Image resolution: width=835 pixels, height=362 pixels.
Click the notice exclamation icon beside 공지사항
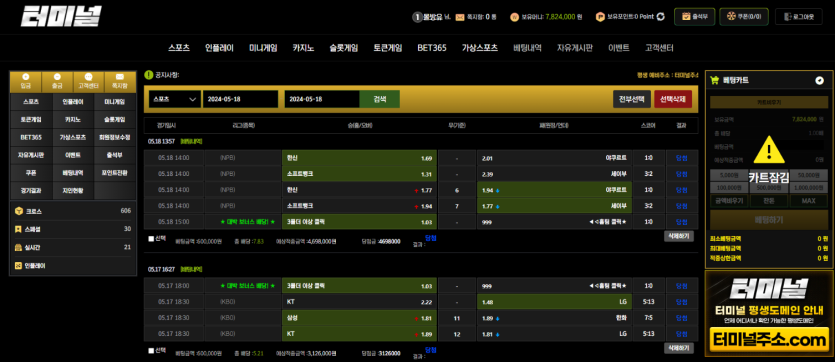(149, 75)
